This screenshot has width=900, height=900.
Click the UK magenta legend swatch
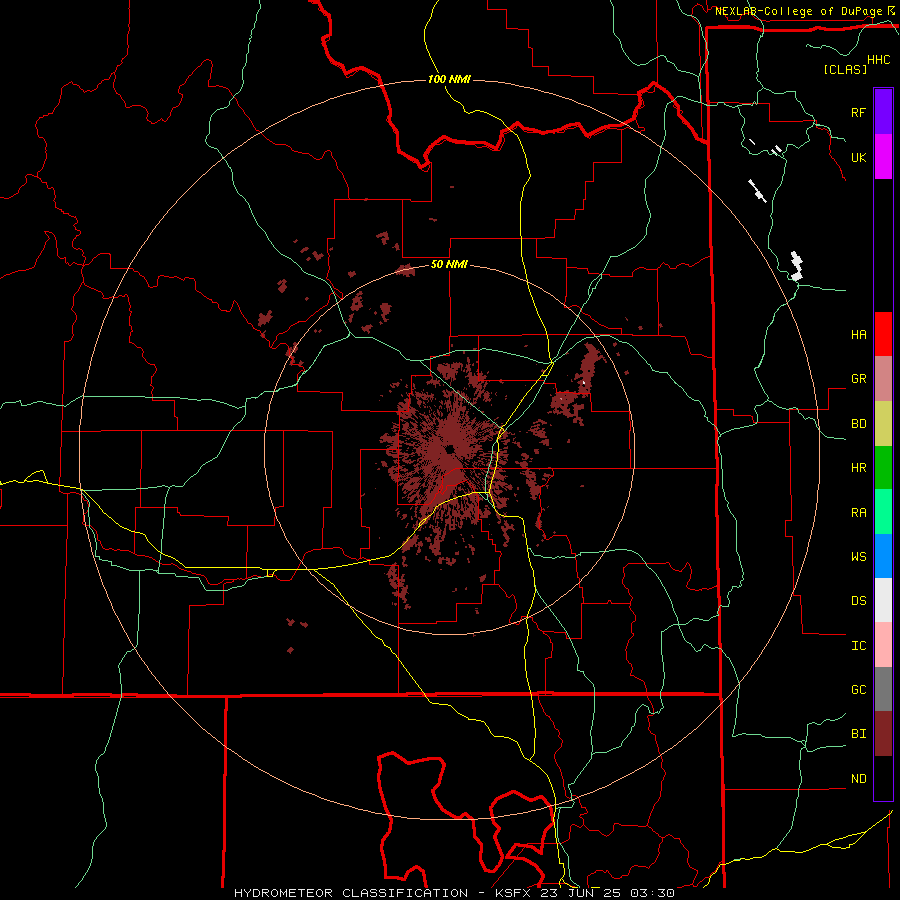(x=883, y=157)
